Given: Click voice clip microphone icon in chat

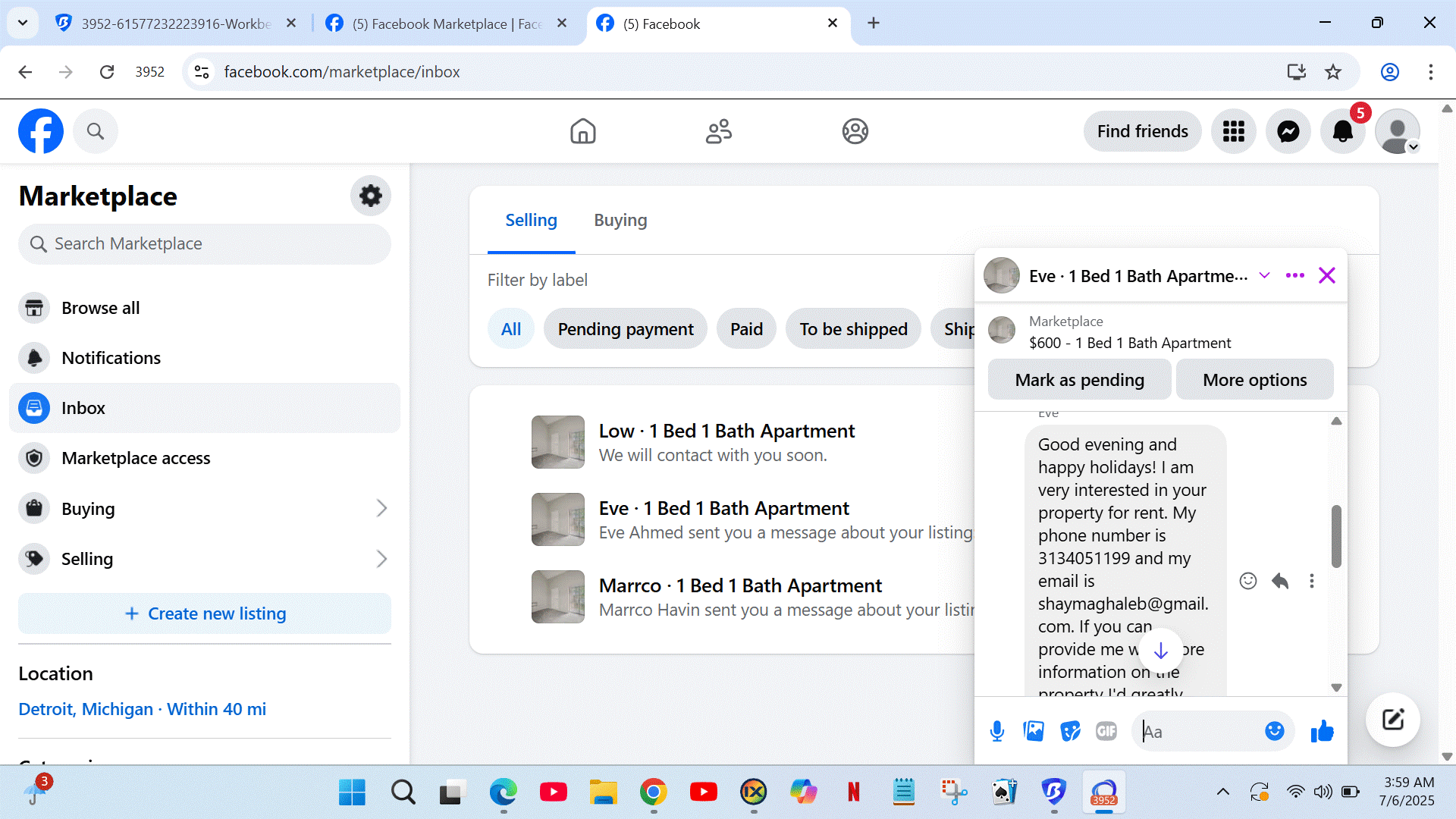Looking at the screenshot, I should 997,731.
